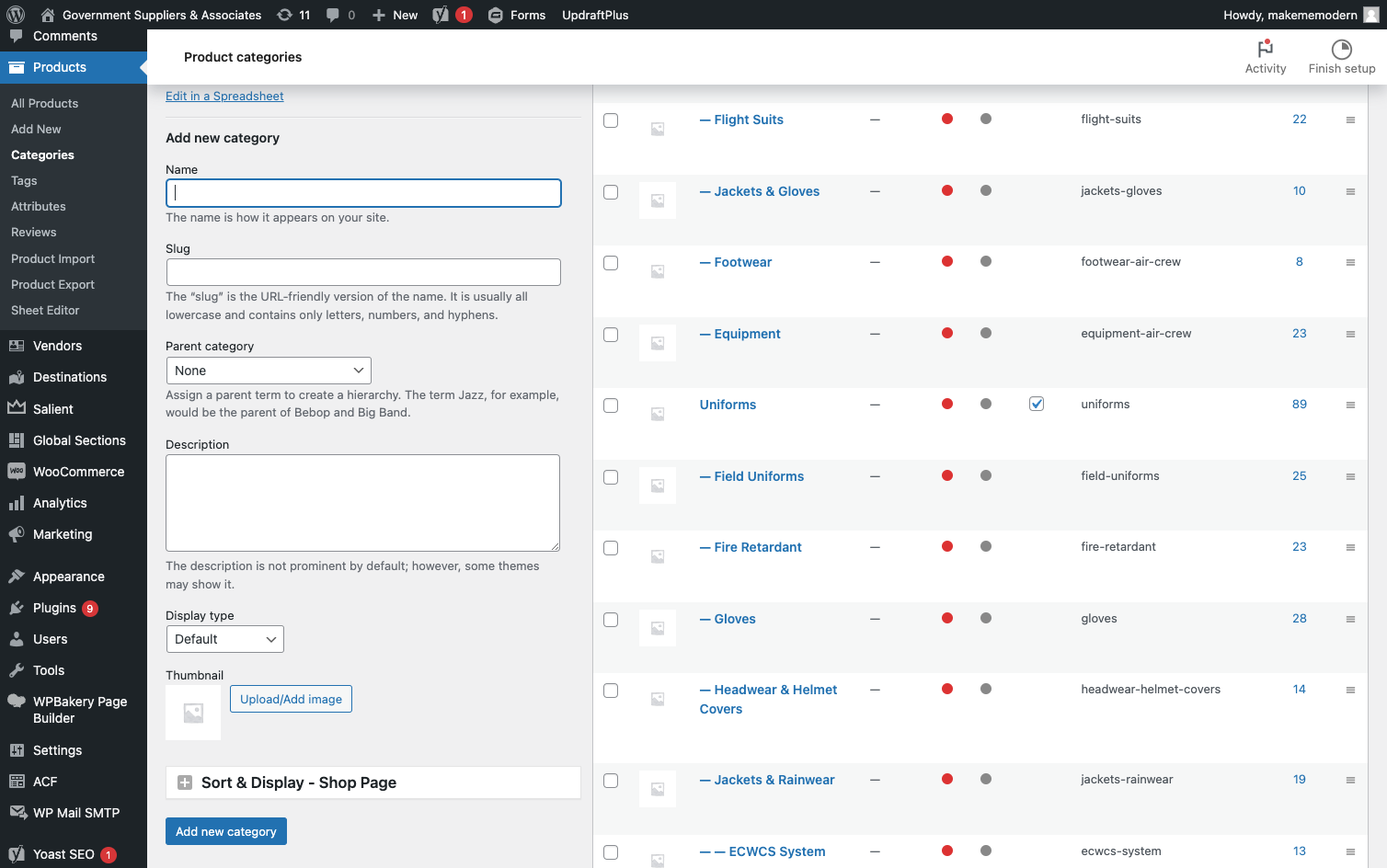Open the New content menu
The height and width of the screenshot is (868, 1387).
pos(395,15)
